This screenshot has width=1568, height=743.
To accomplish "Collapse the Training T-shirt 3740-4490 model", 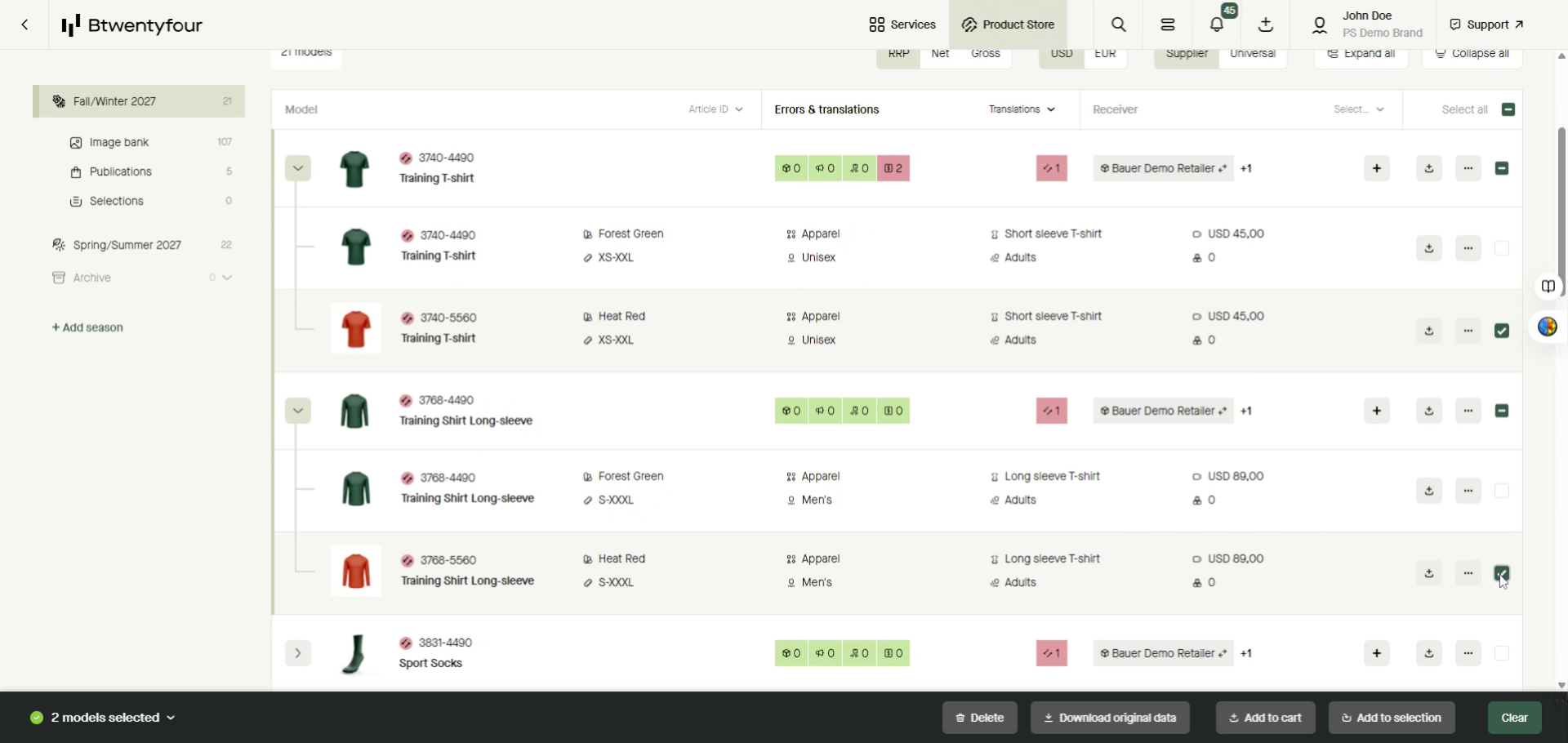I will (298, 169).
